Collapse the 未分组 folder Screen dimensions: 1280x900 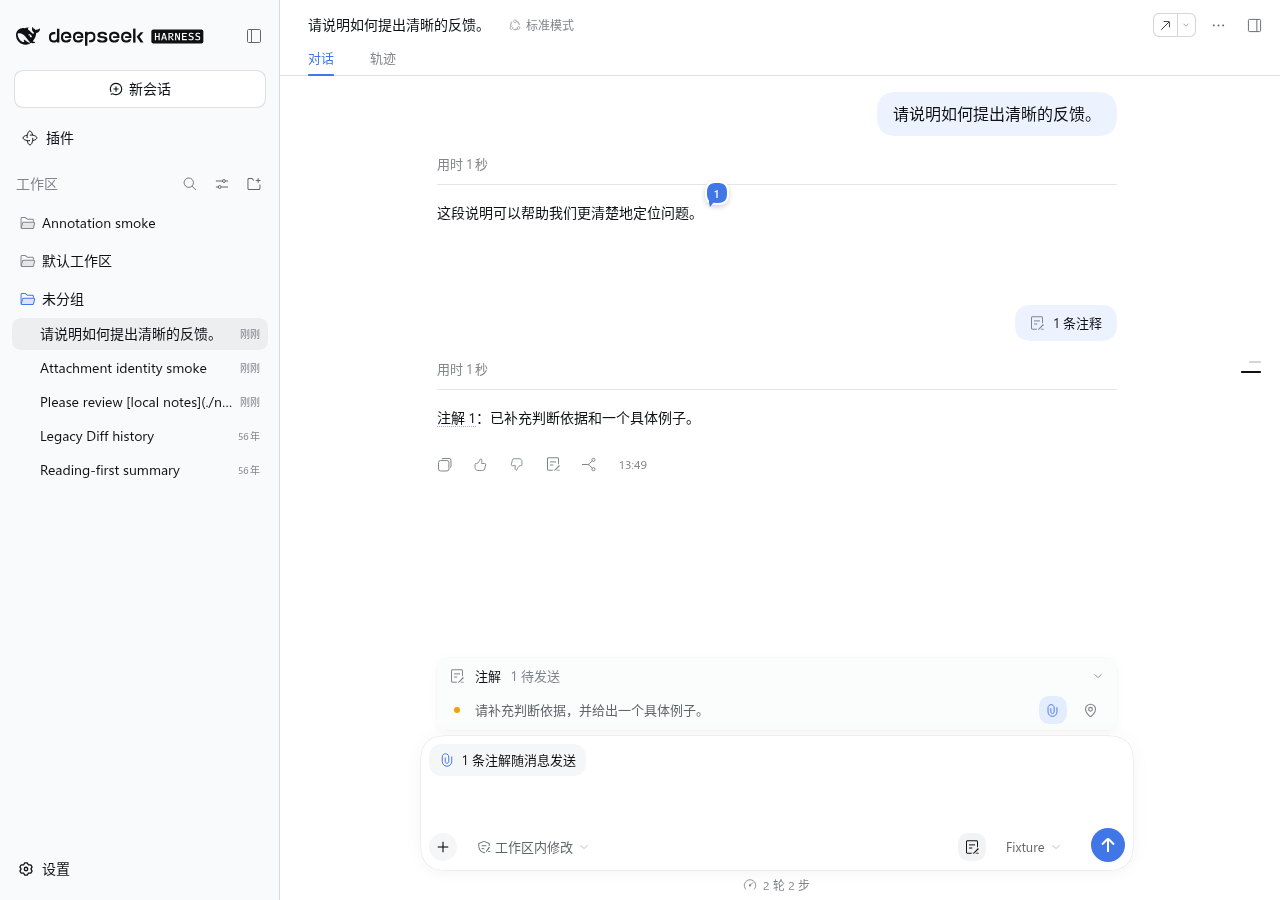click(140, 299)
